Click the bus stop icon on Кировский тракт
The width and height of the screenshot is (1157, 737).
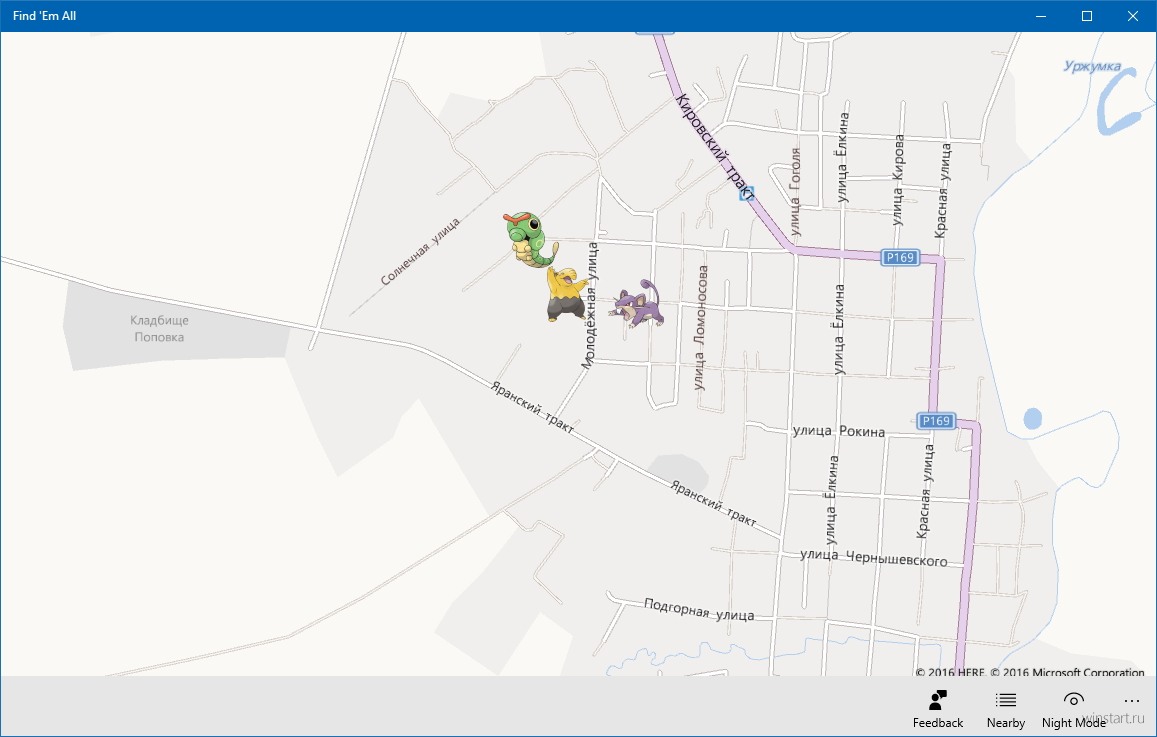tap(746, 193)
